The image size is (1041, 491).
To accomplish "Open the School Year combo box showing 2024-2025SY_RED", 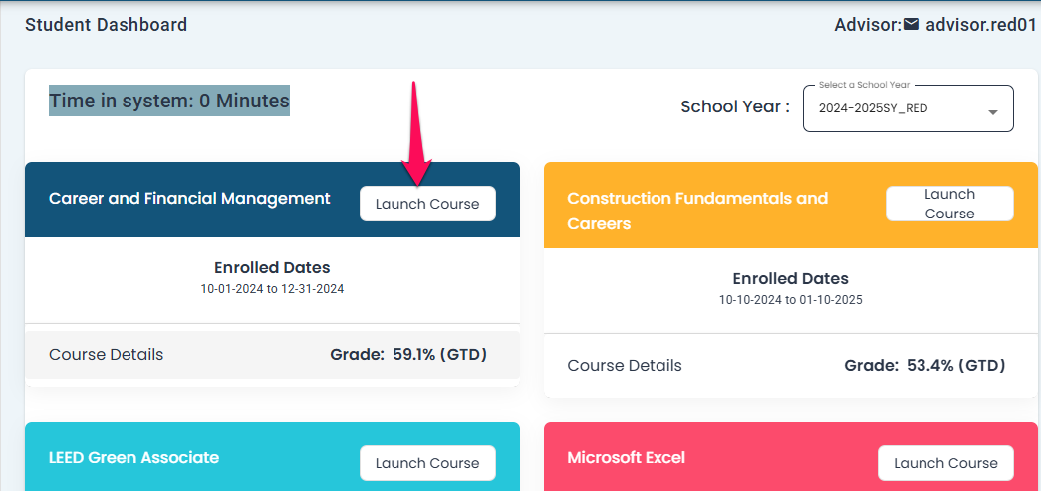I will coord(895,108).
